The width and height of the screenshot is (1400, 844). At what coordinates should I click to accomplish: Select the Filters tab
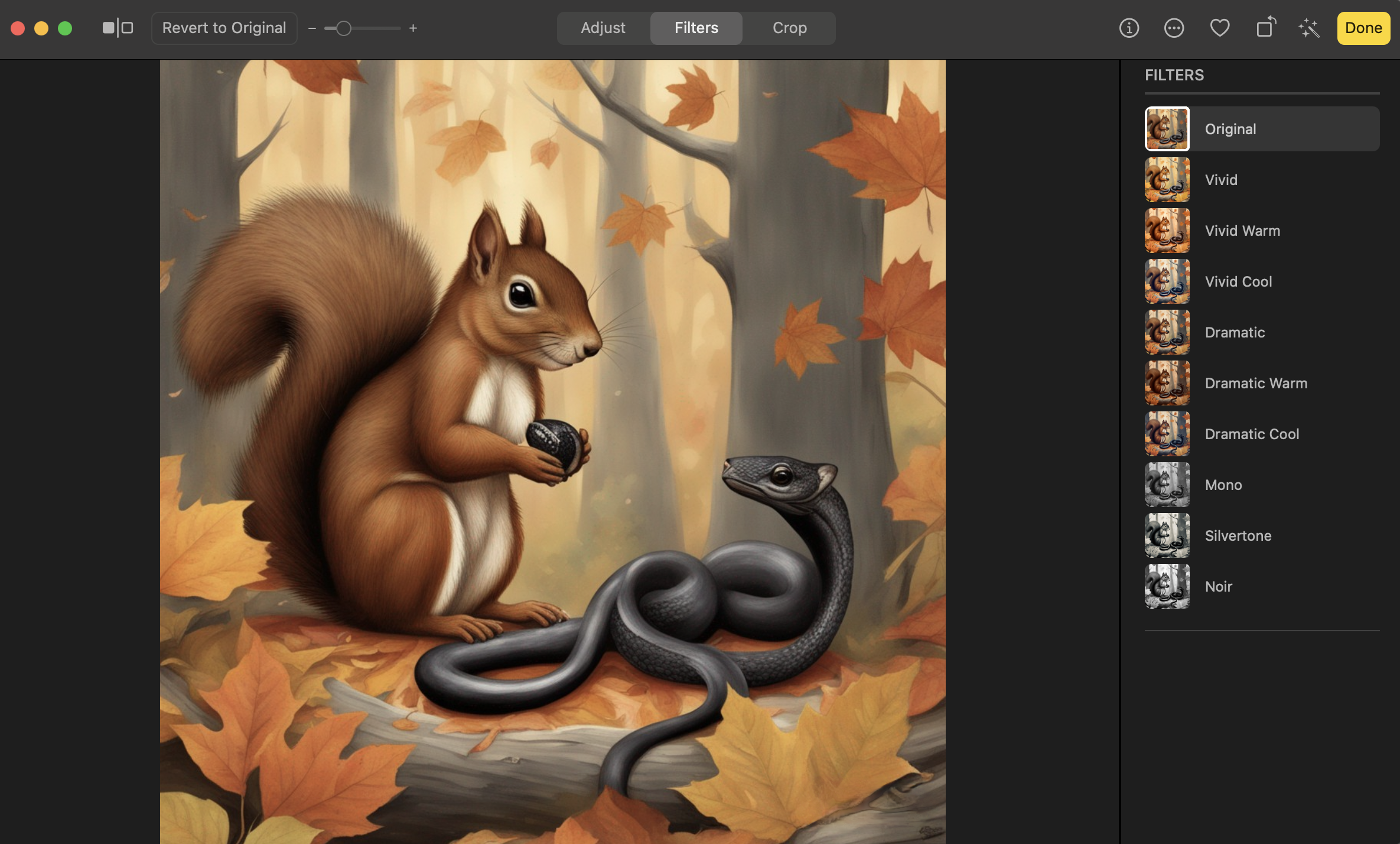[696, 27]
